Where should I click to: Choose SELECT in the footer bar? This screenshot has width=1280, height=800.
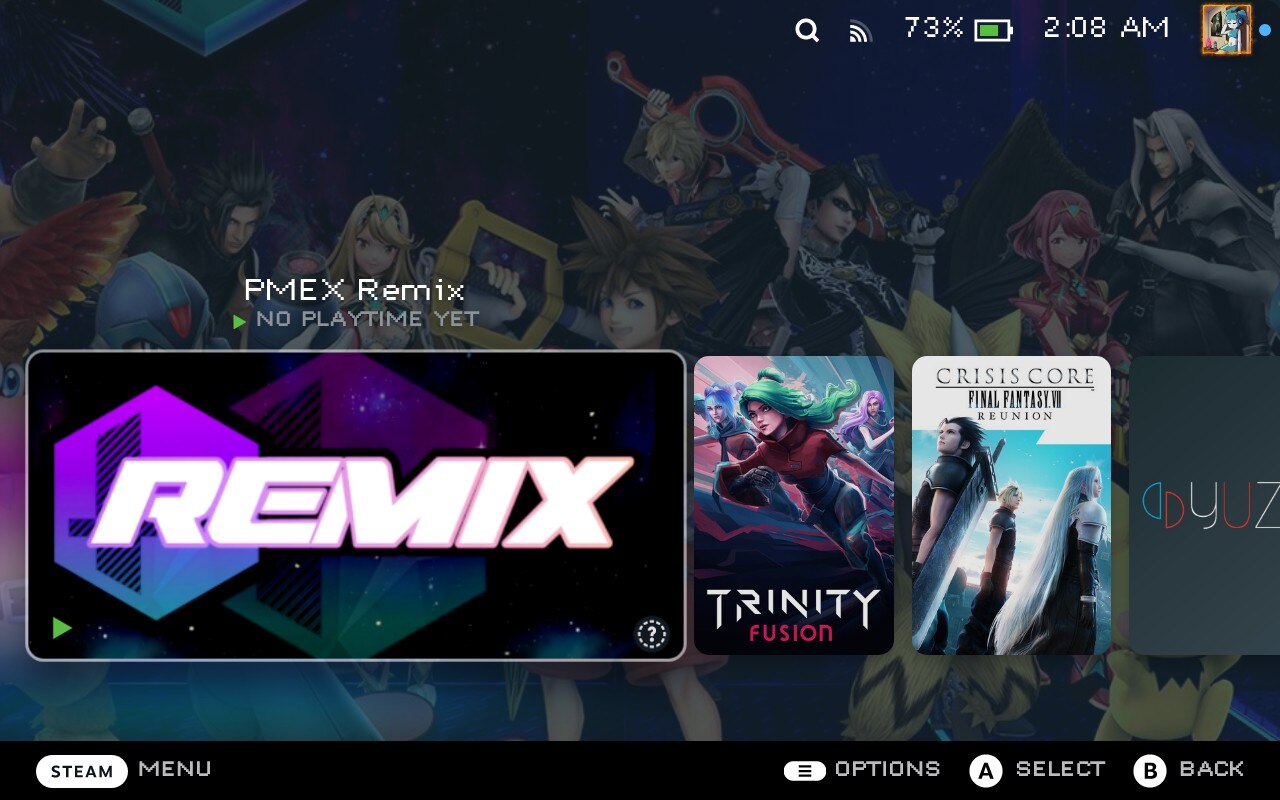tap(1060, 769)
